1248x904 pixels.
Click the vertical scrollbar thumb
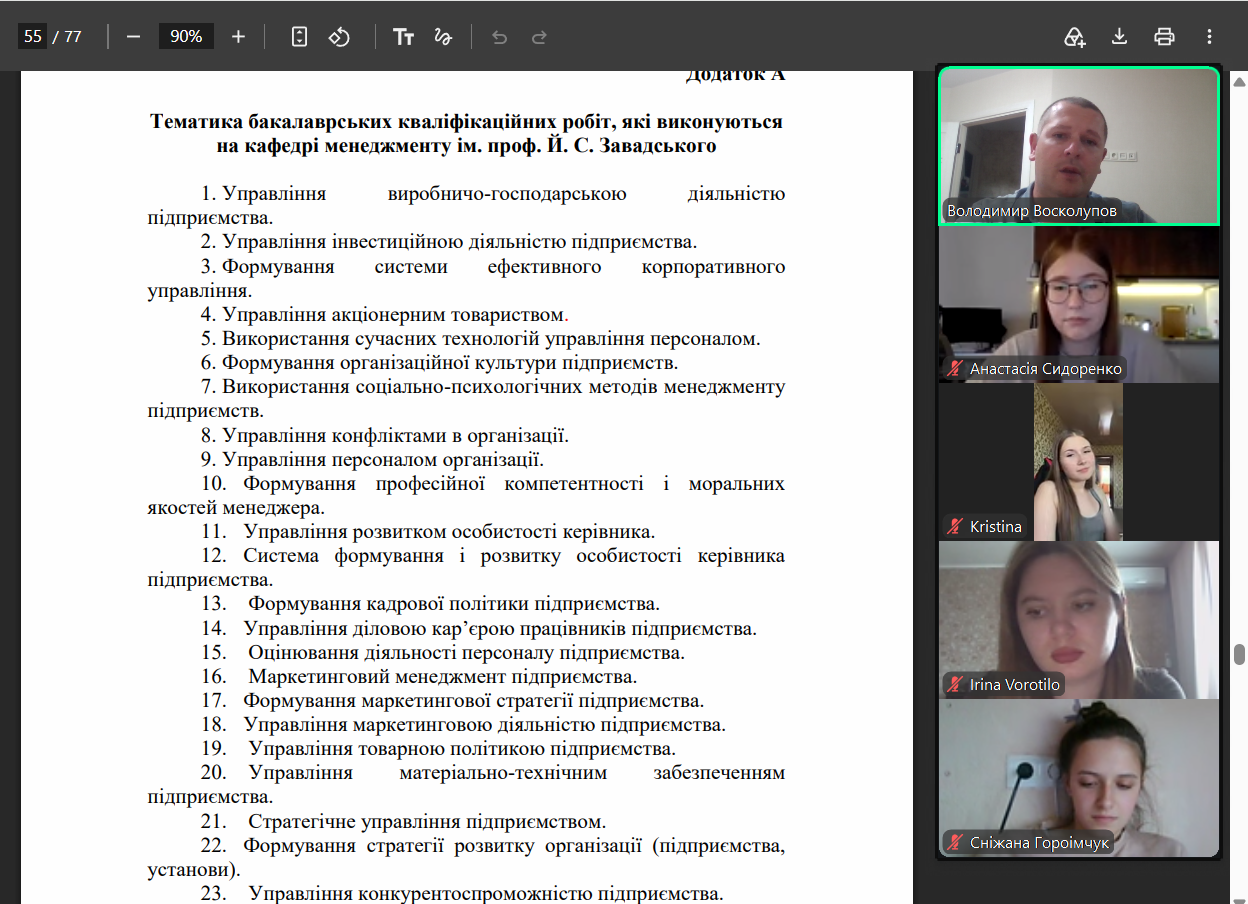pyautogui.click(x=1239, y=655)
